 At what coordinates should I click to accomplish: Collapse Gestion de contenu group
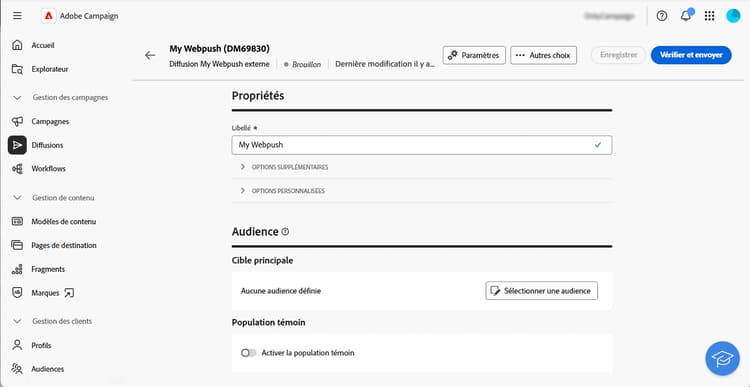pyautogui.click(x=18, y=198)
